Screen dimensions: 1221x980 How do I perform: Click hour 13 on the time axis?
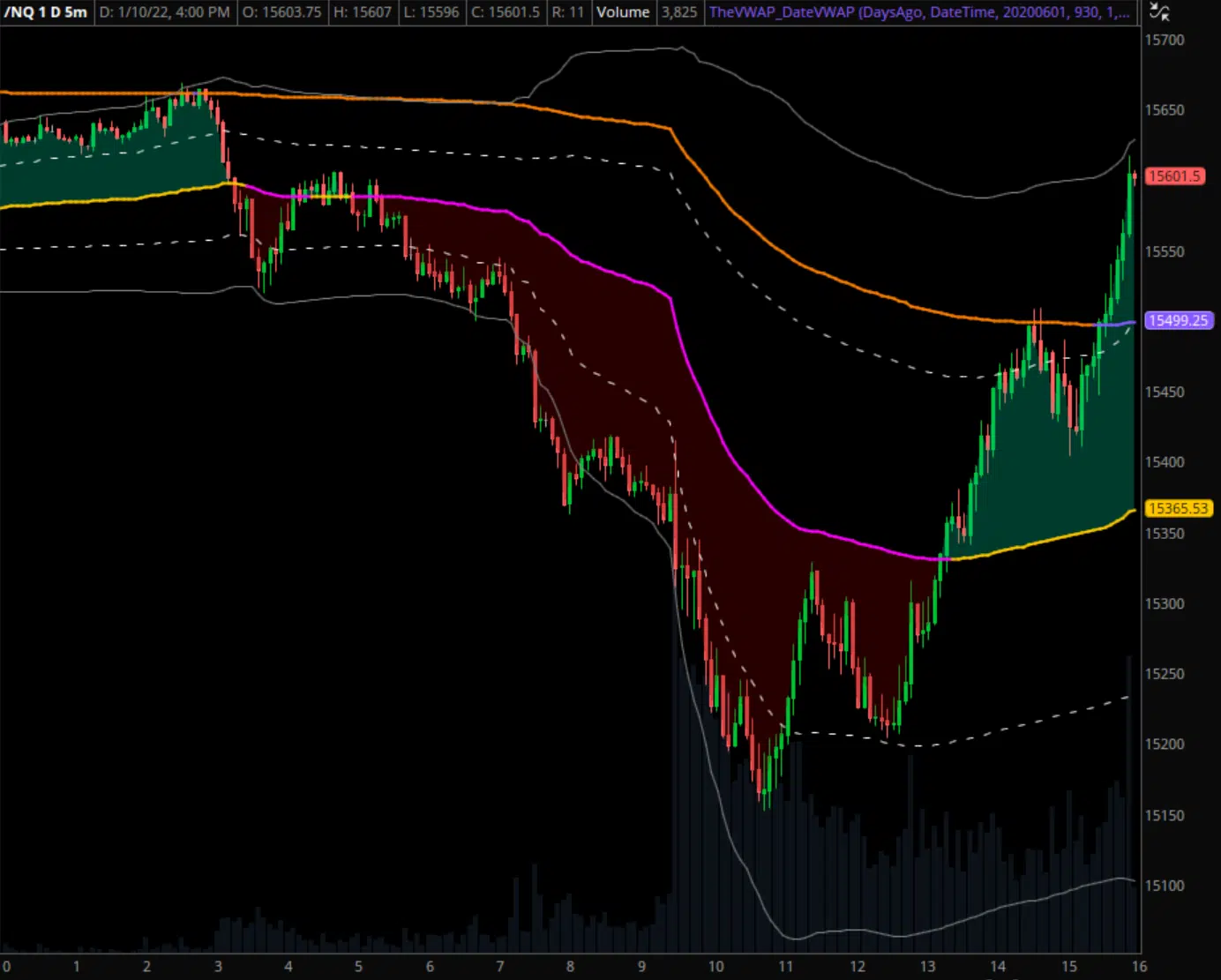pos(927,966)
